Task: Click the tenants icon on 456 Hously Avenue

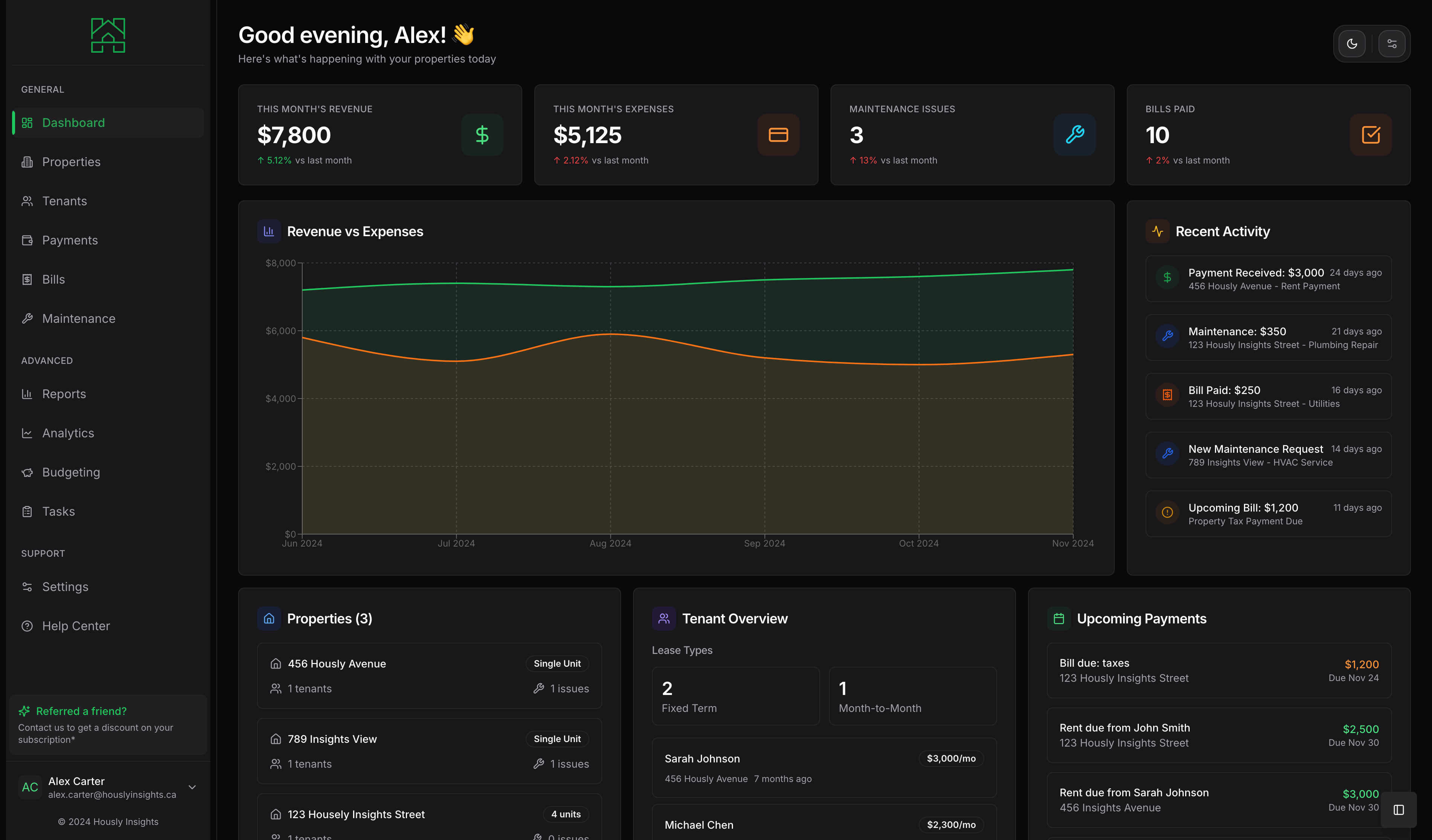Action: point(275,688)
